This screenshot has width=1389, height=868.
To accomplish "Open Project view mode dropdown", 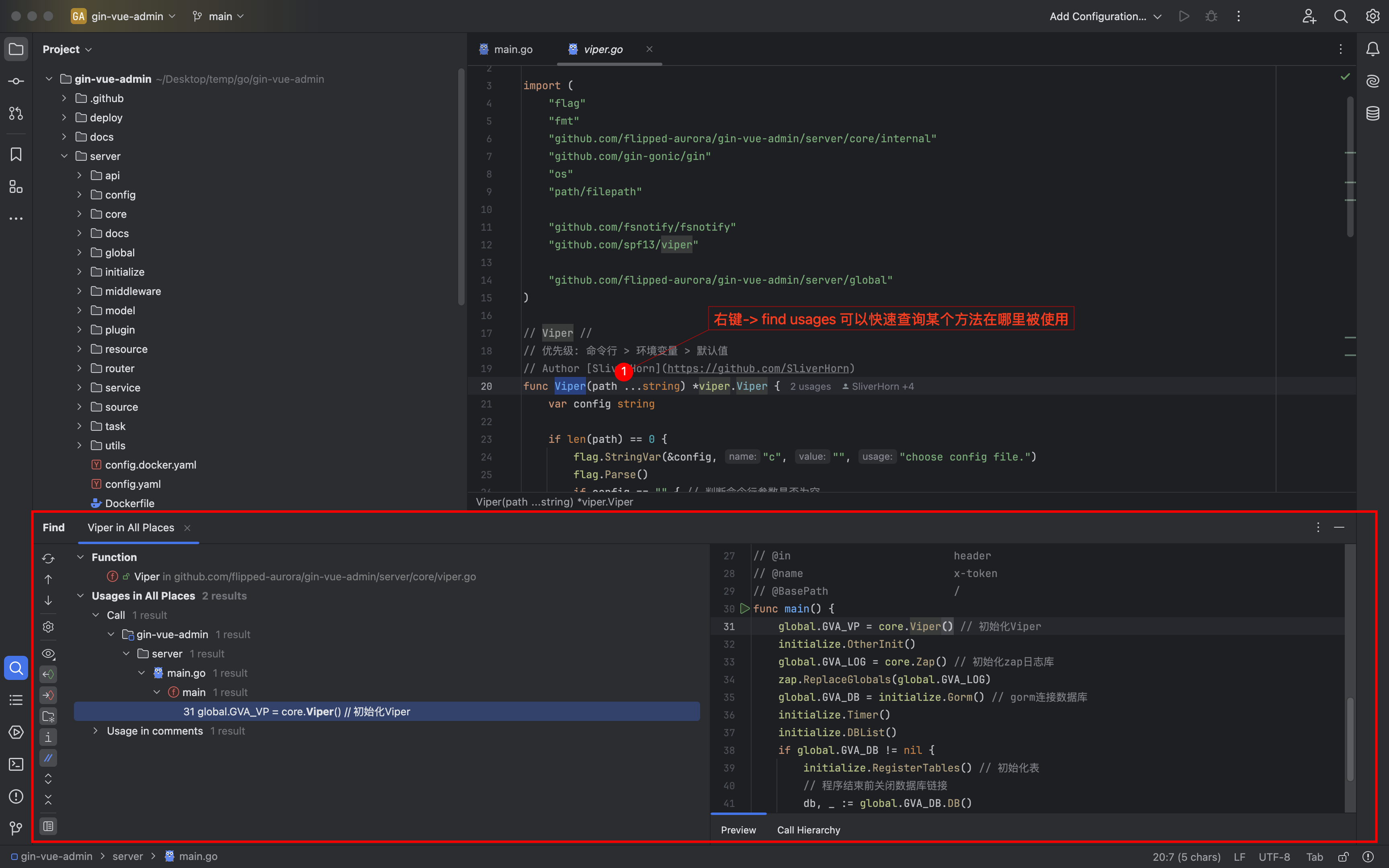I will pyautogui.click(x=67, y=49).
